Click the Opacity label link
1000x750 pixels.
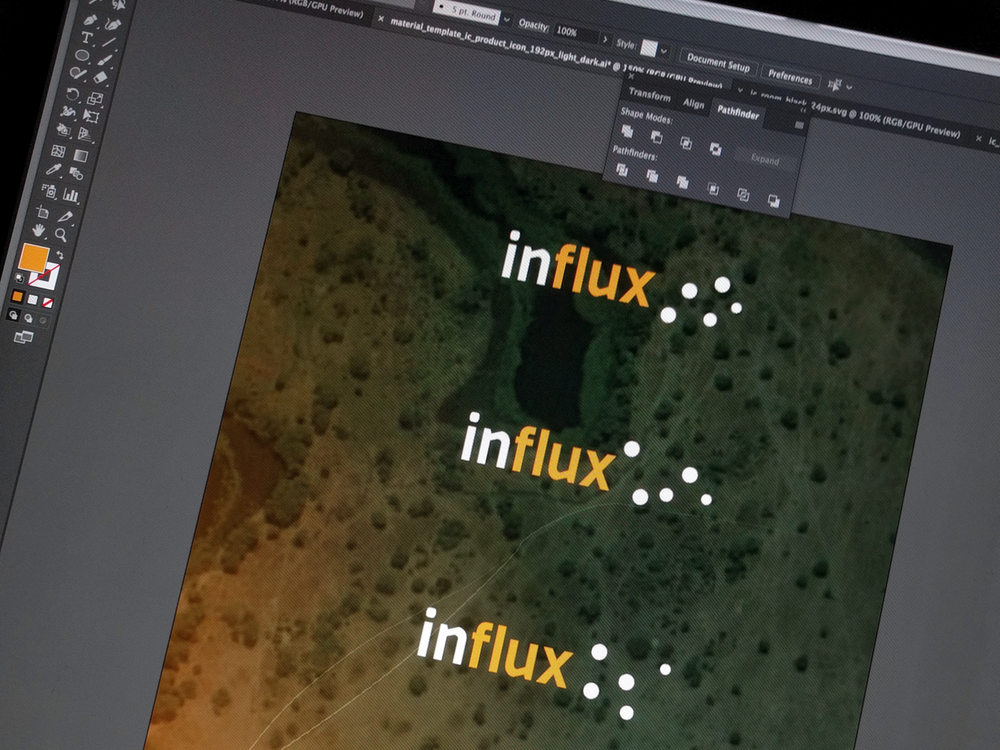coord(533,25)
